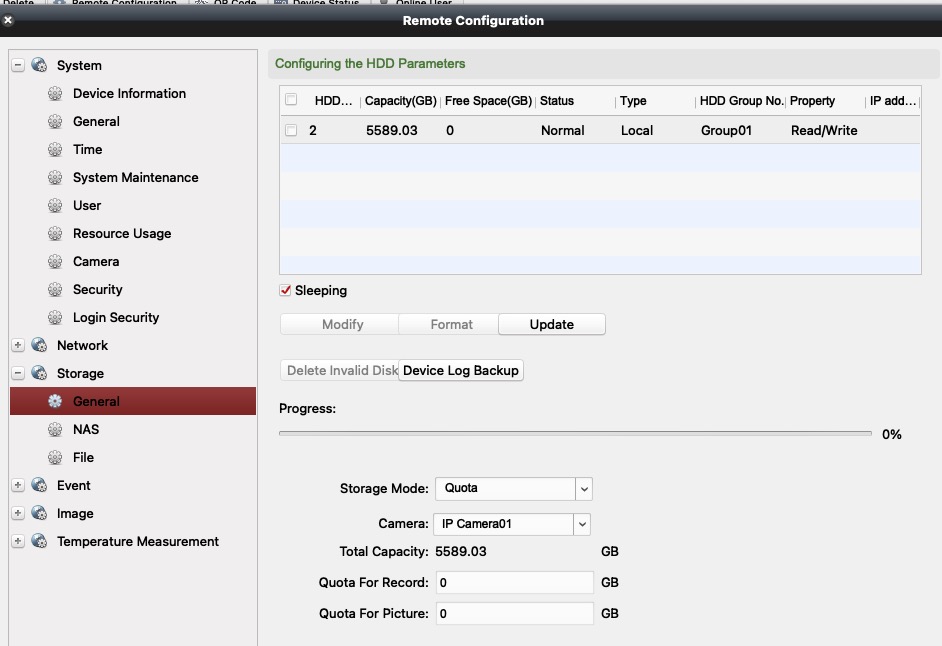The width and height of the screenshot is (942, 646).
Task: Click the format progress bar
Action: (x=575, y=434)
